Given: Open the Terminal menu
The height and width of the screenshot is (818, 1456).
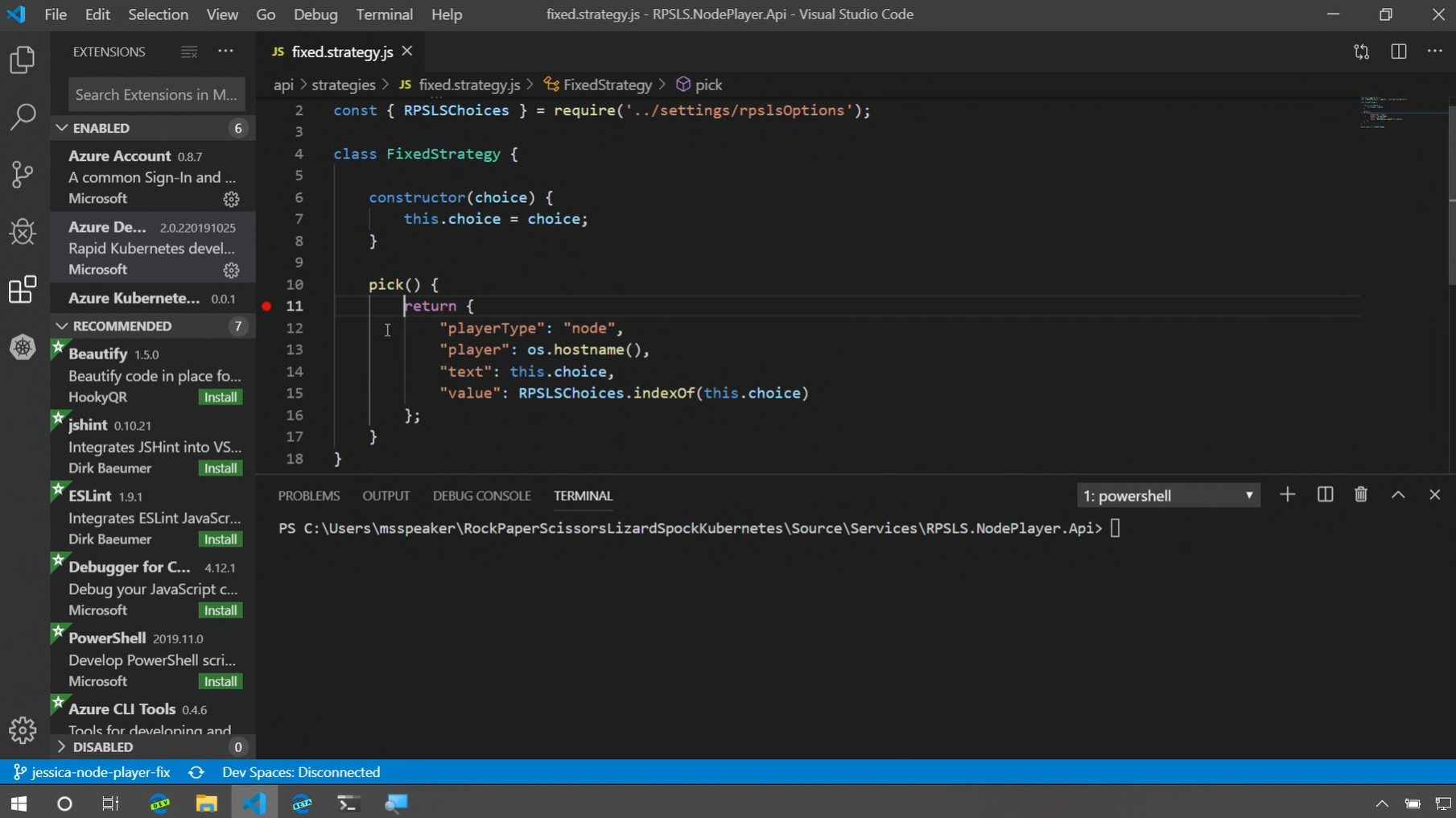Looking at the screenshot, I should pyautogui.click(x=384, y=14).
